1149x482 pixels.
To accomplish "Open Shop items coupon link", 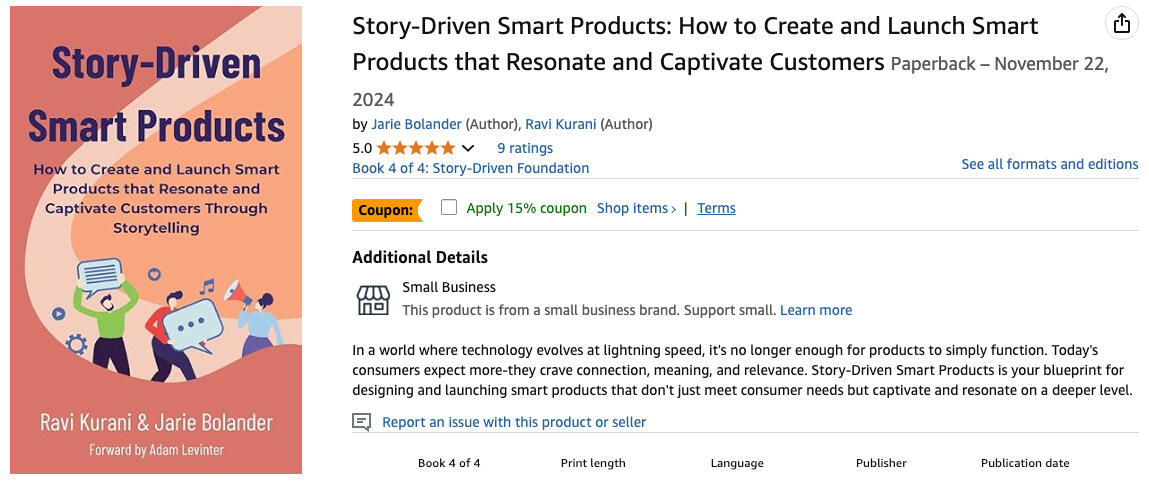I will [x=636, y=208].
